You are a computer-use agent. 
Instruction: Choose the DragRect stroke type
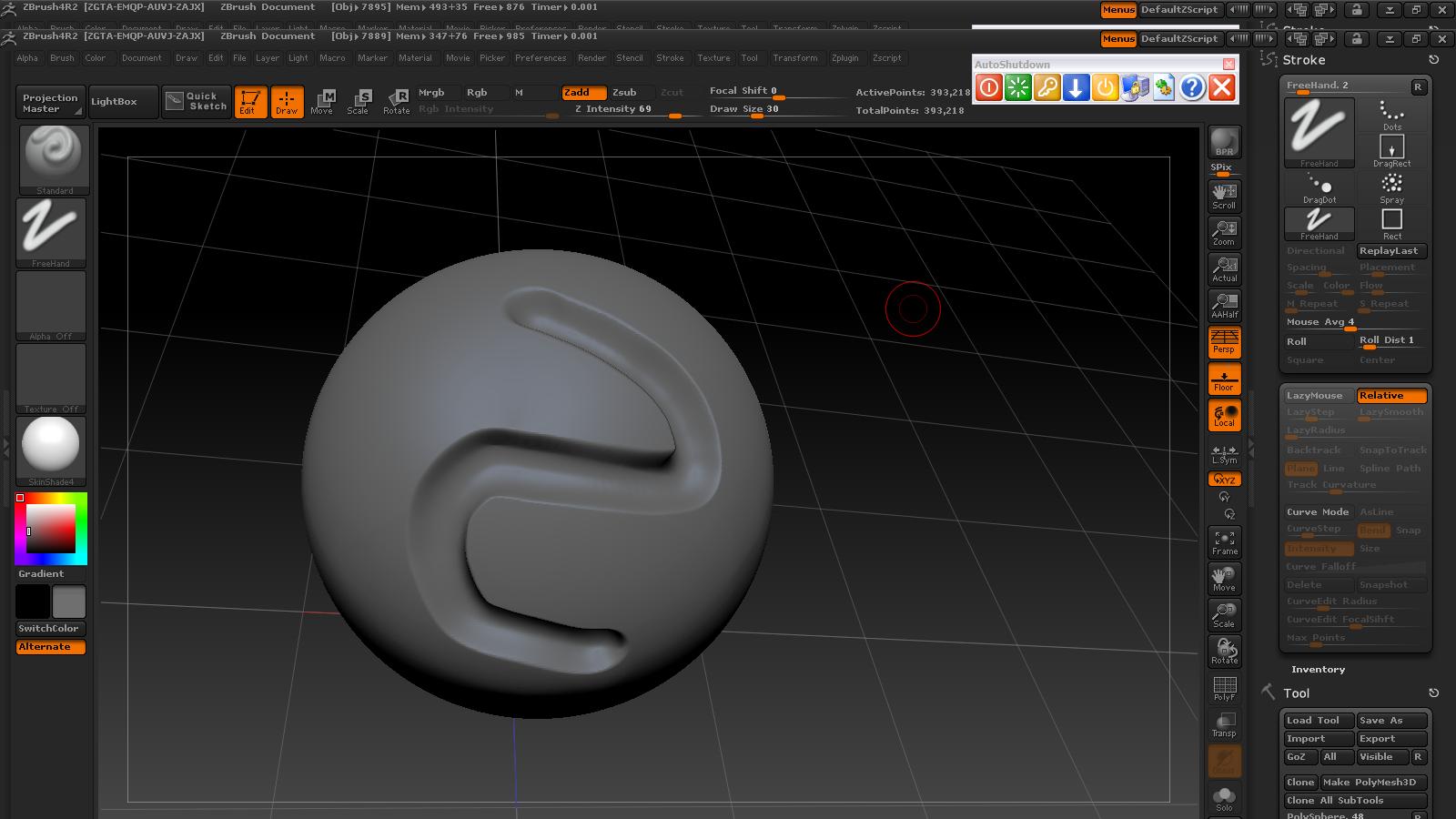[x=1392, y=151]
